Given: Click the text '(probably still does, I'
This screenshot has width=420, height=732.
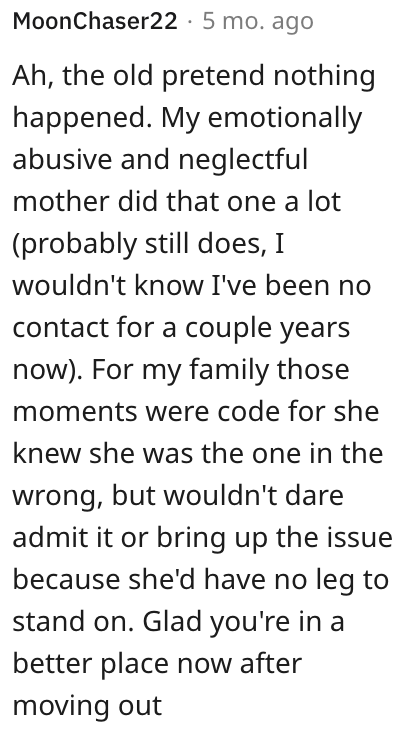Looking at the screenshot, I should coord(148,245).
